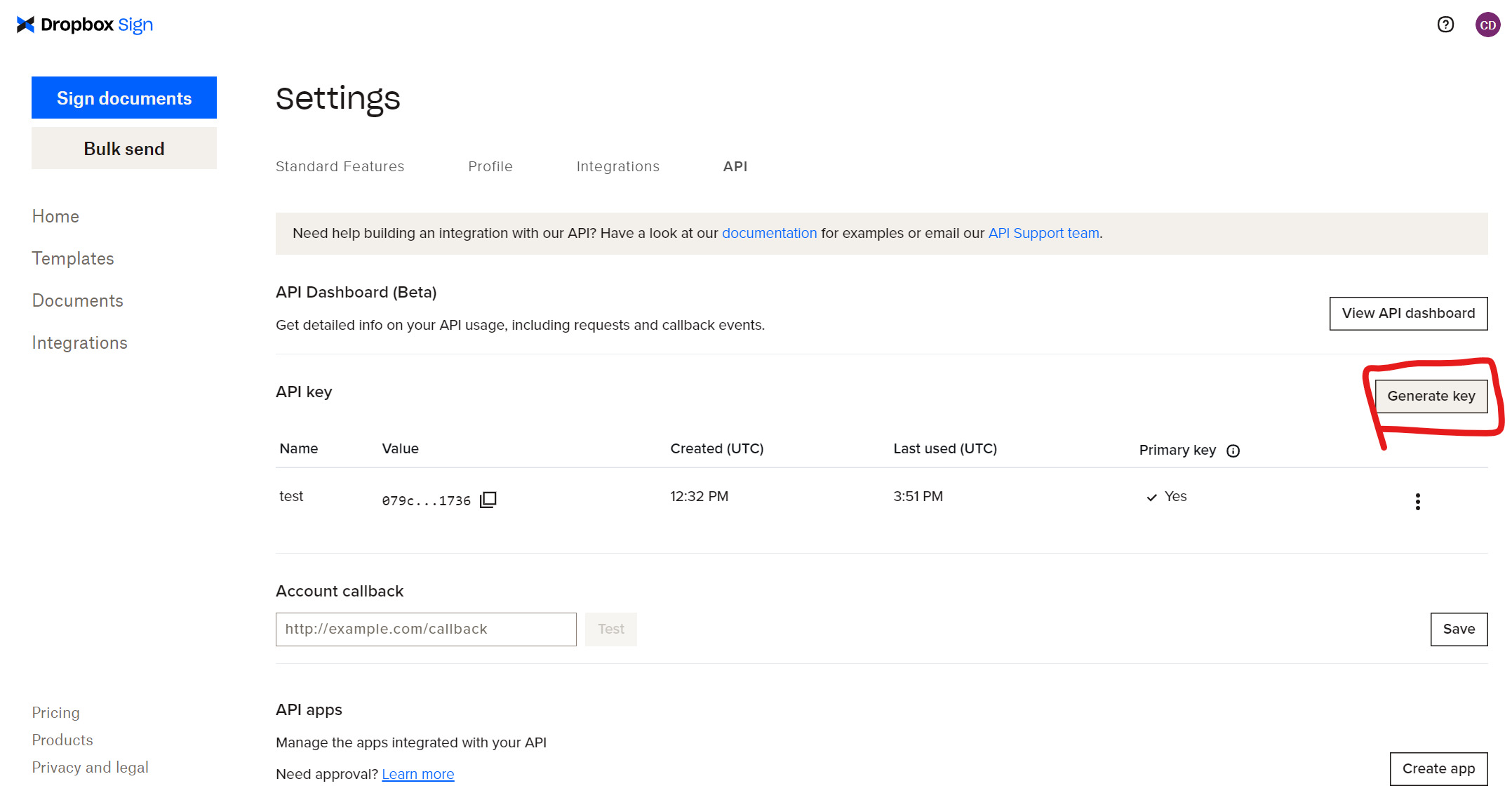Image resolution: width=1512 pixels, height=800 pixels.
Task: Click the Bulk send button
Action: (x=124, y=149)
